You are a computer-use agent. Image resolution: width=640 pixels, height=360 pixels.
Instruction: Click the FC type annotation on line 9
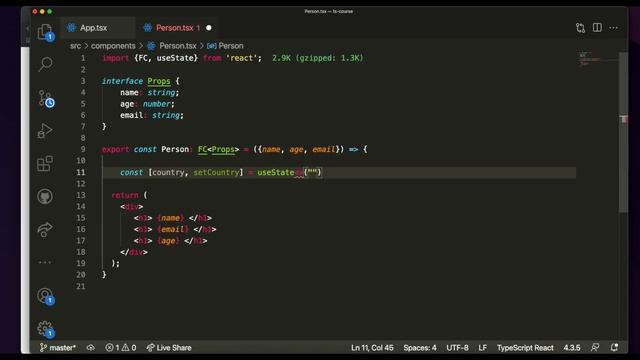(x=202, y=149)
